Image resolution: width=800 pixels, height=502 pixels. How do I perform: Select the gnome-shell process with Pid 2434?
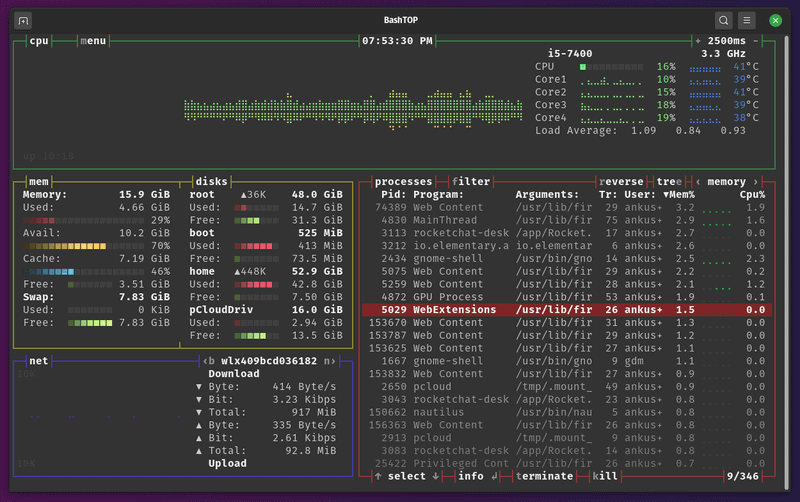(566, 259)
